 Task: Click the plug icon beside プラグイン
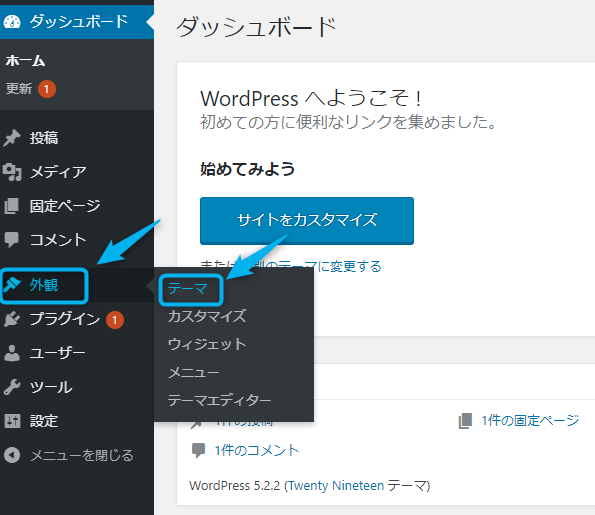12,319
